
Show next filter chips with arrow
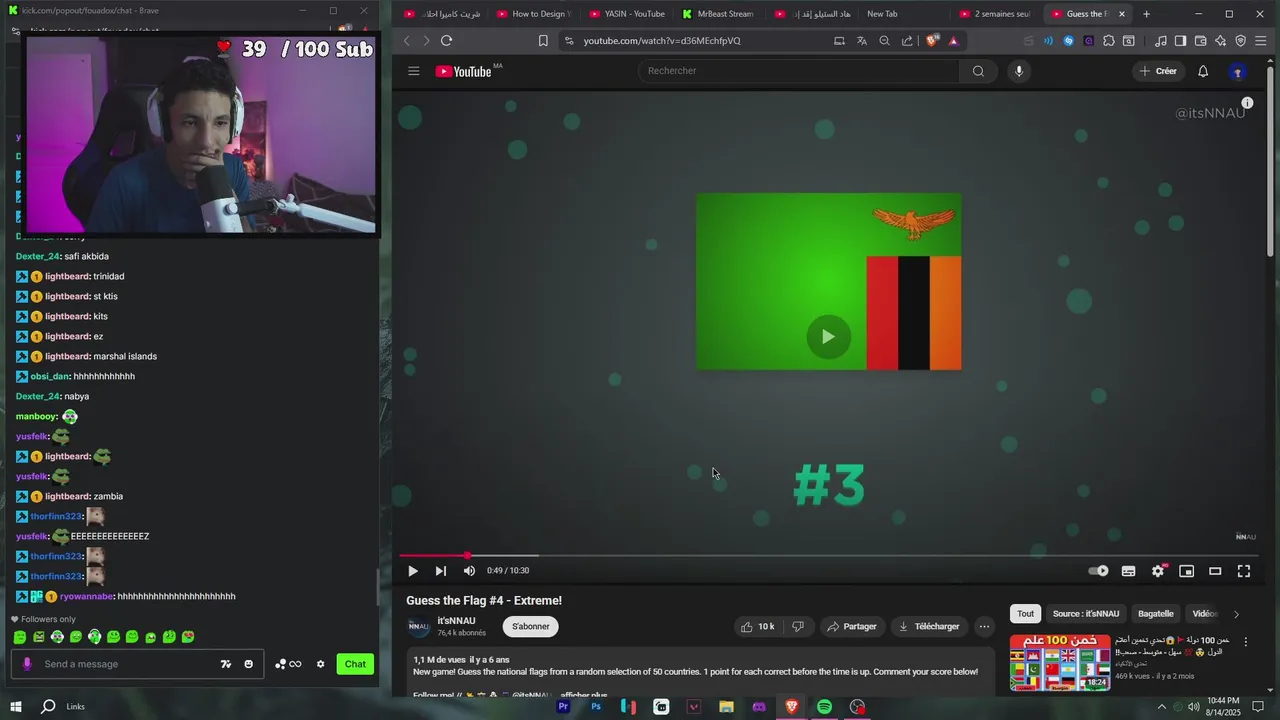point(1236,614)
